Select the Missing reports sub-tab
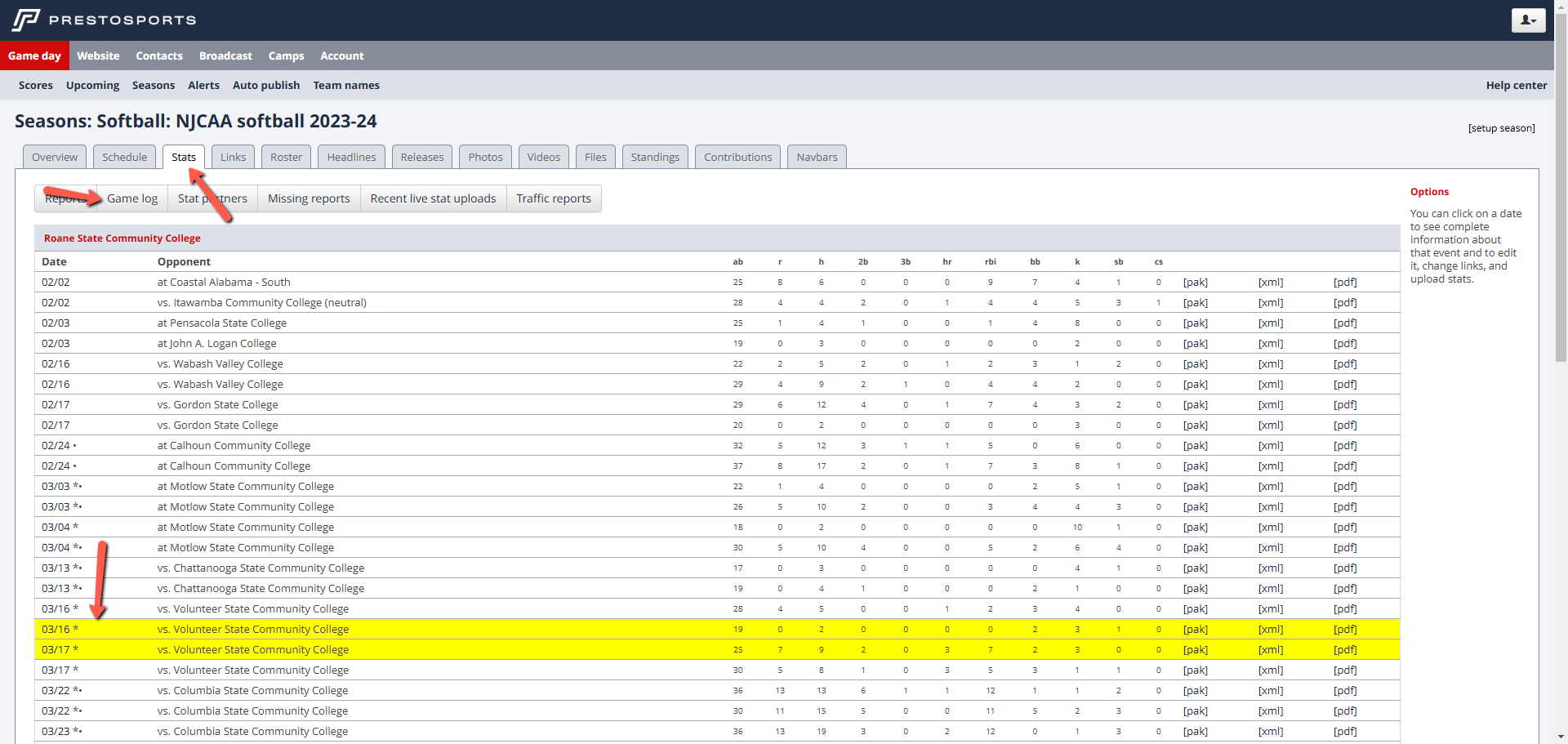Image resolution: width=1568 pixels, height=744 pixels. pos(309,198)
